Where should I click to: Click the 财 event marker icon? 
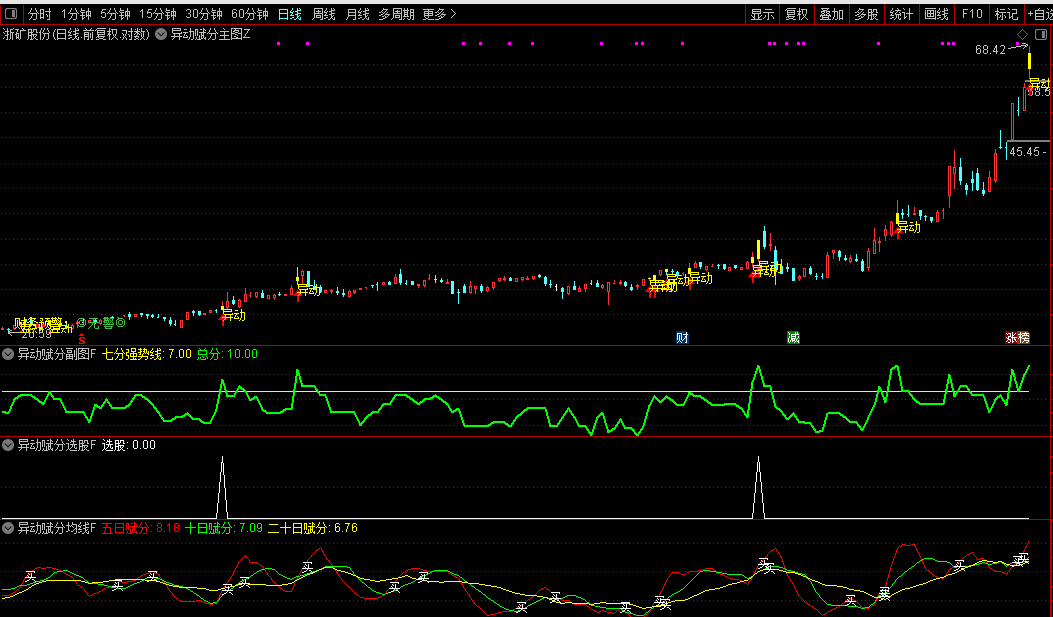682,338
